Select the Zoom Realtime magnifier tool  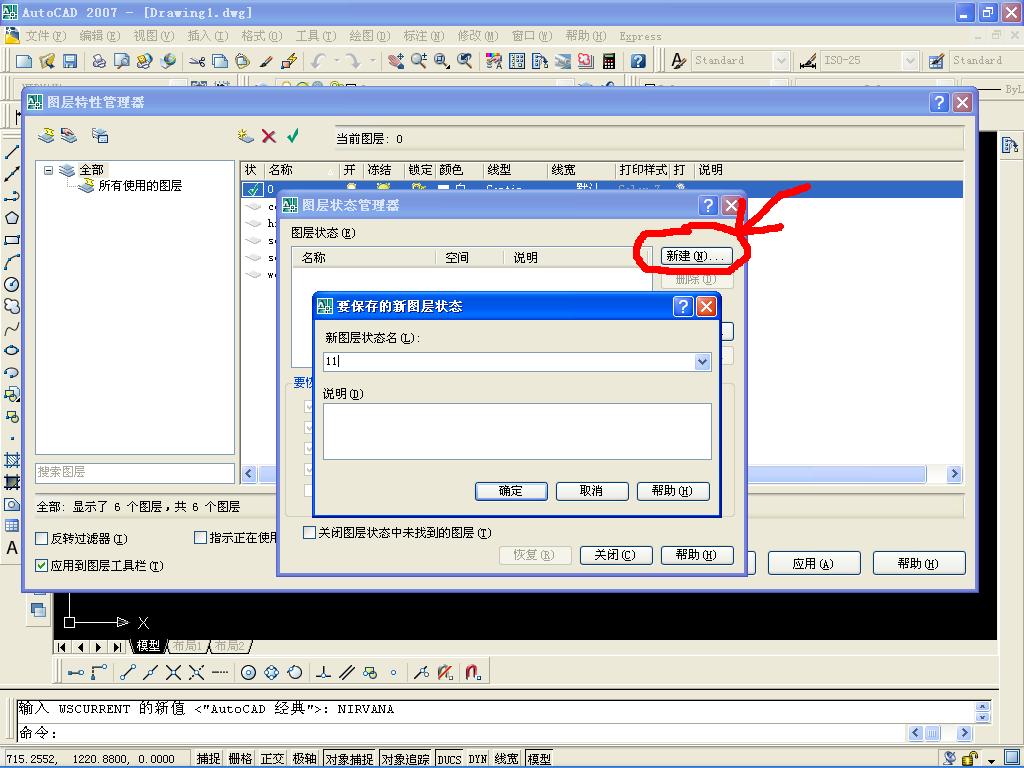419,61
